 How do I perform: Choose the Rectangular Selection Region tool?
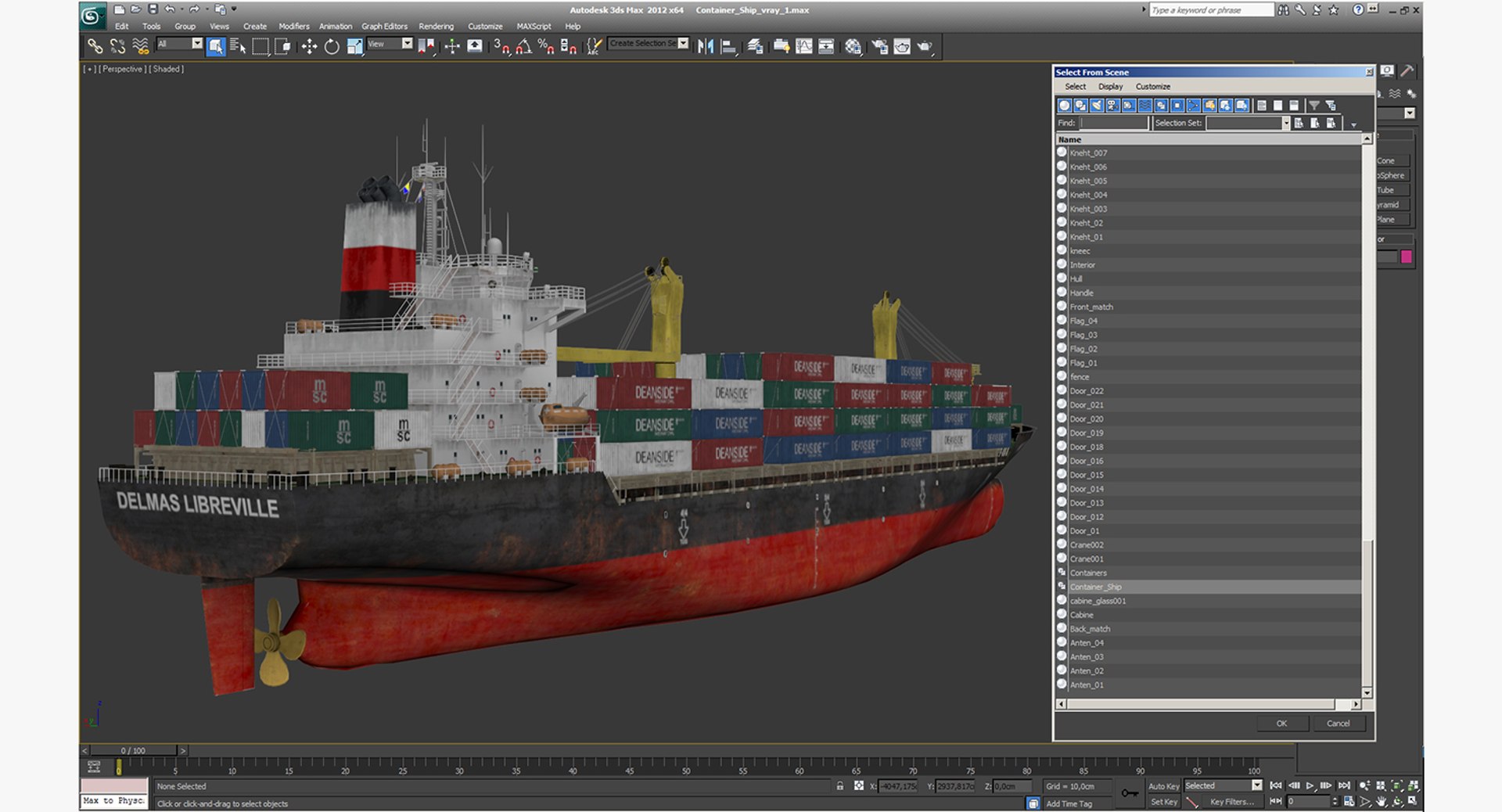[x=260, y=46]
